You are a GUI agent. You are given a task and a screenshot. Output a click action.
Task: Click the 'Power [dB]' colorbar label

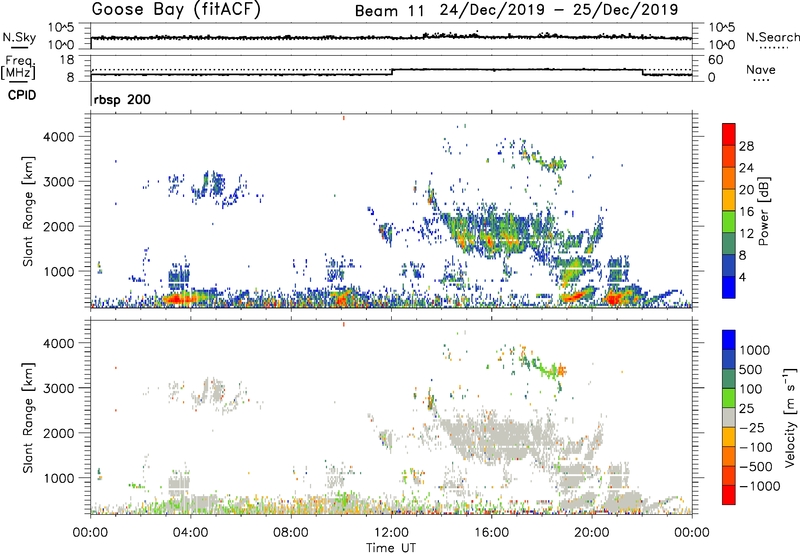click(763, 211)
